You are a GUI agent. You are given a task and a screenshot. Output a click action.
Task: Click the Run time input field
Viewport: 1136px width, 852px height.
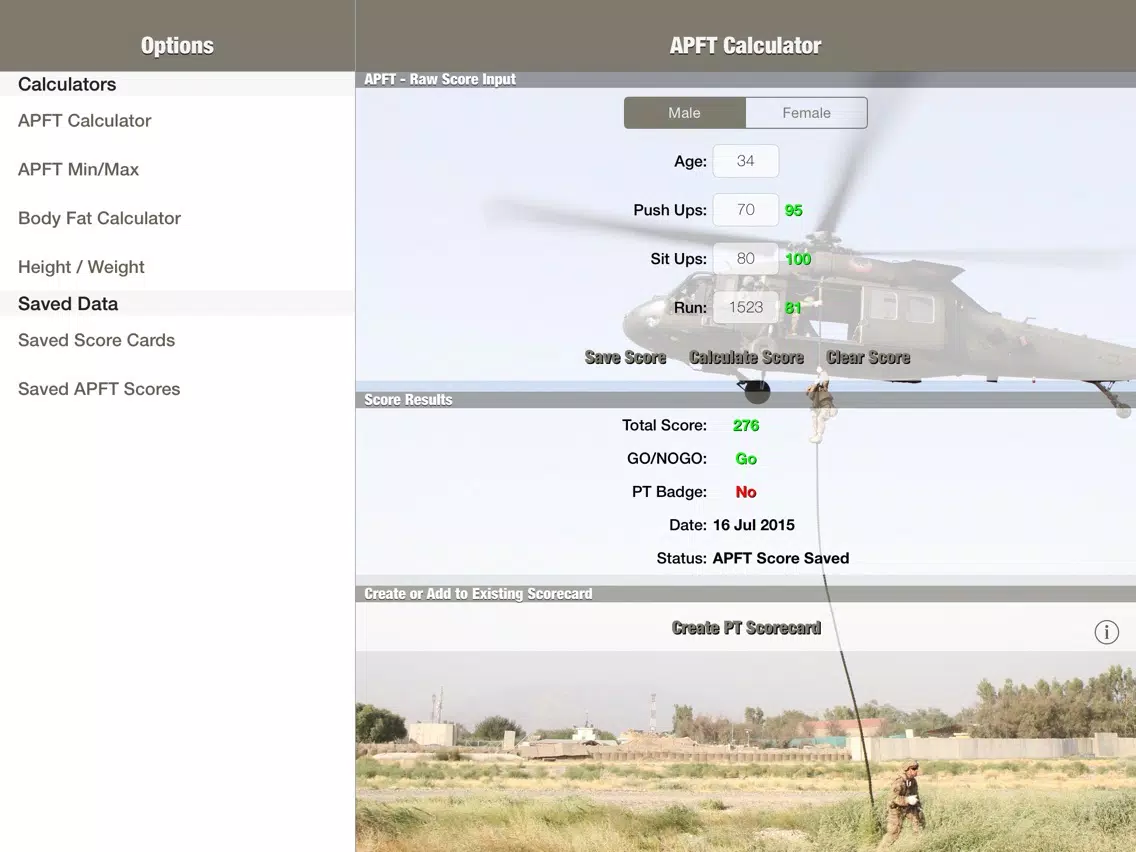coord(746,307)
